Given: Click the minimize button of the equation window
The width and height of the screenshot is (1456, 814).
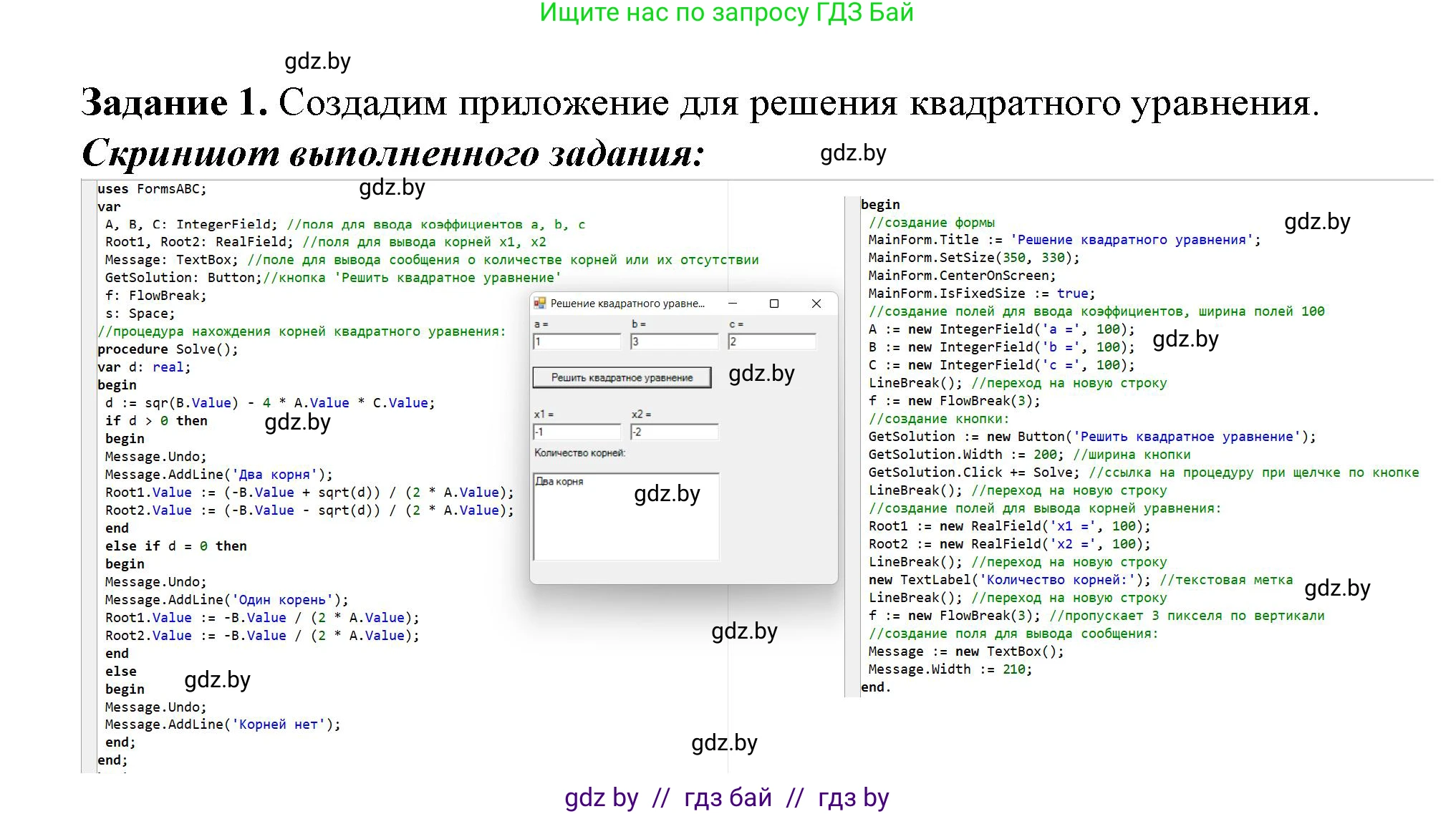Looking at the screenshot, I should click(732, 304).
